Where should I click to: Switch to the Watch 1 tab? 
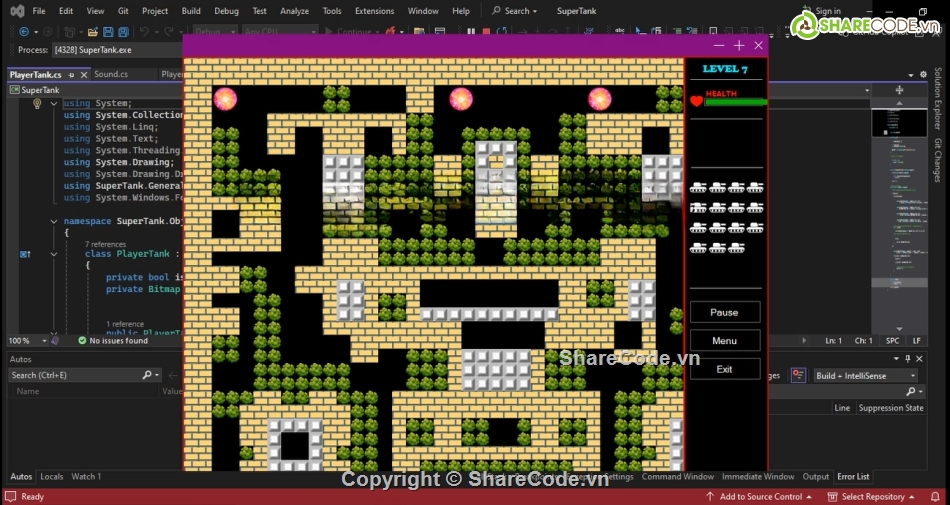pyautogui.click(x=86, y=477)
